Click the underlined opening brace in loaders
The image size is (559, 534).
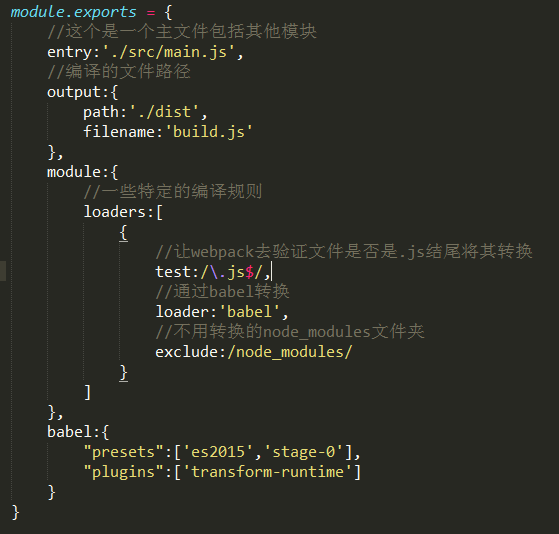point(123,233)
